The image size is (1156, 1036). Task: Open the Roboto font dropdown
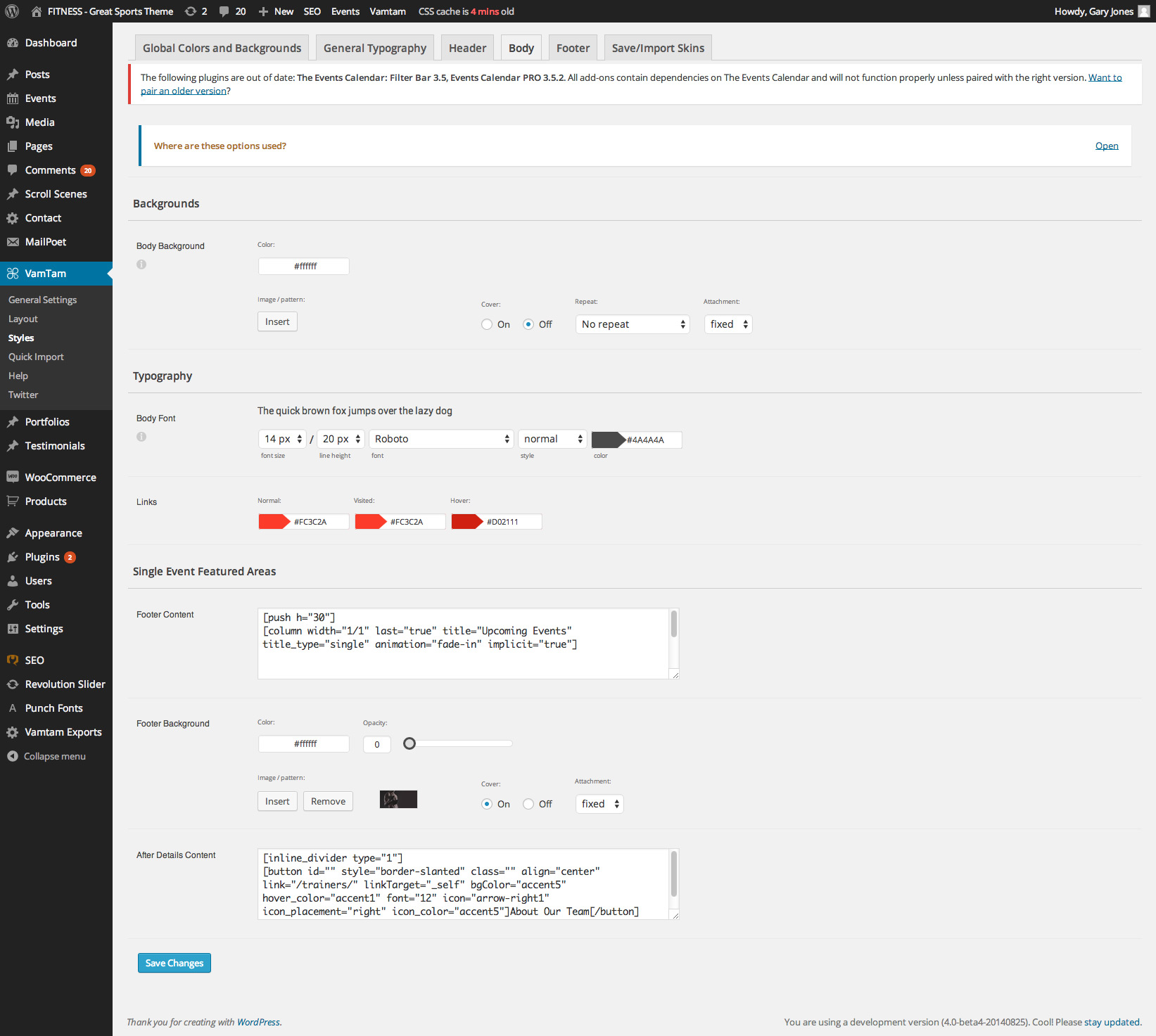tap(441, 439)
